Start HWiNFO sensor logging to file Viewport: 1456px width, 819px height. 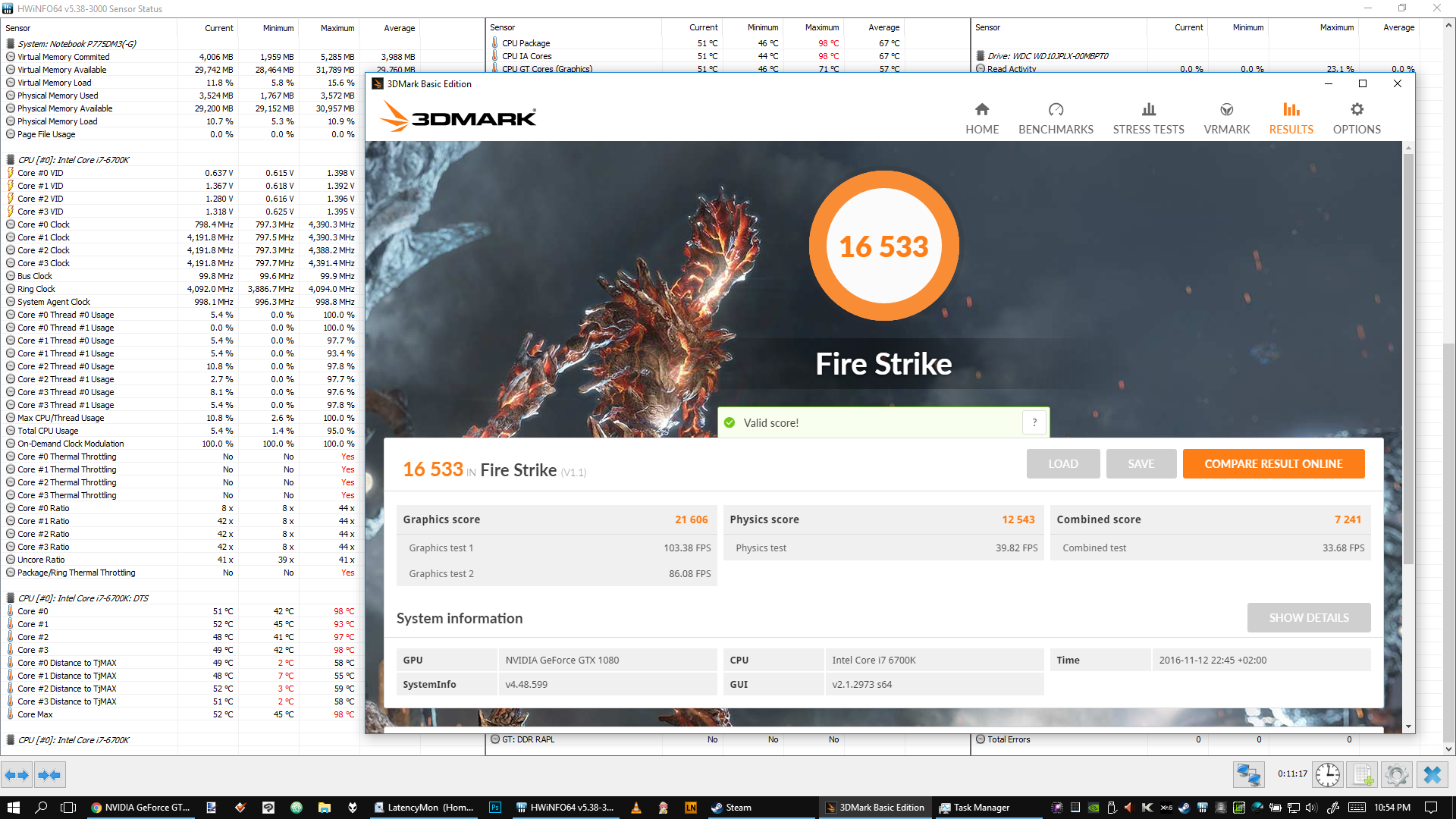(1363, 774)
